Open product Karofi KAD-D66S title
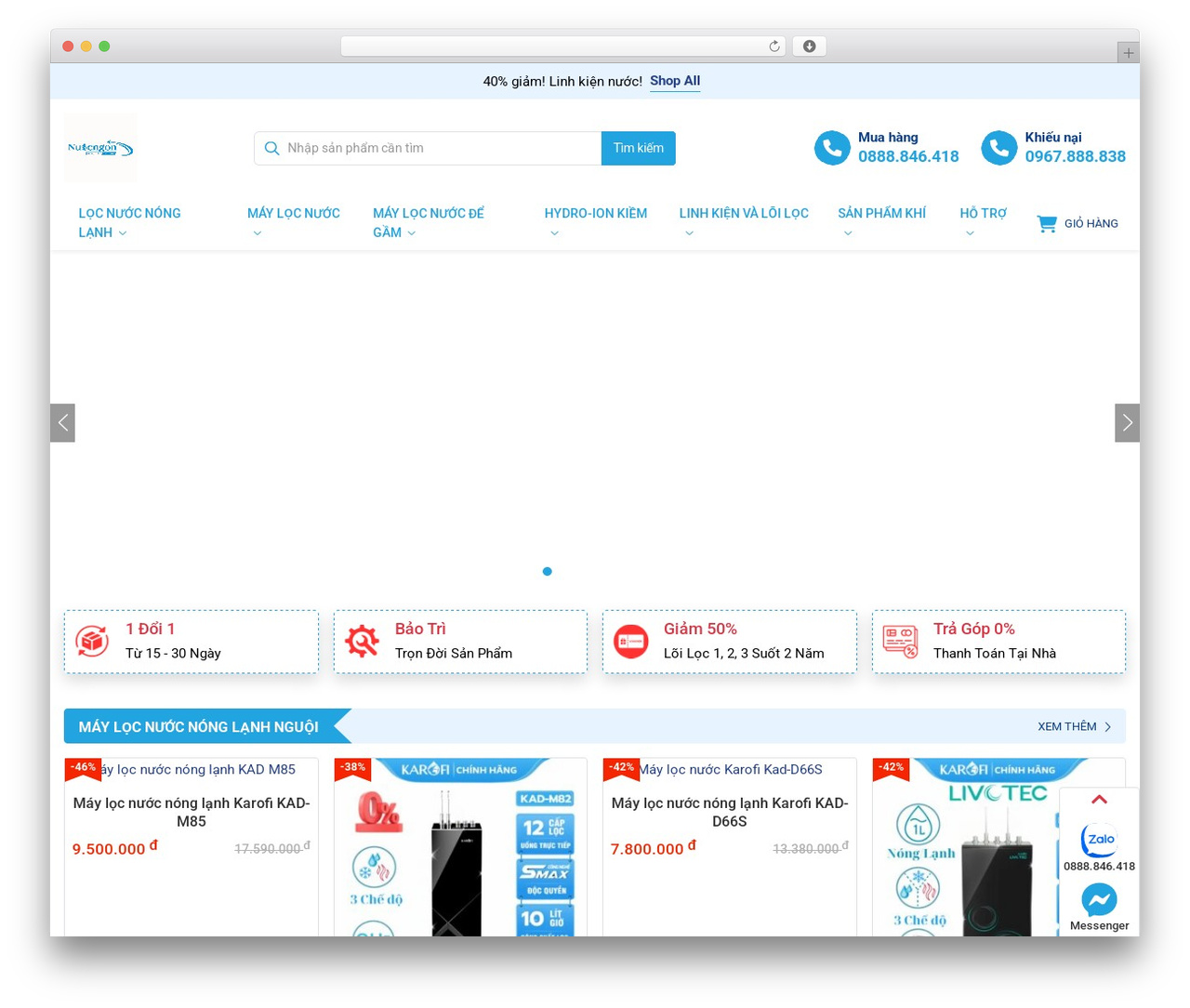 point(730,812)
